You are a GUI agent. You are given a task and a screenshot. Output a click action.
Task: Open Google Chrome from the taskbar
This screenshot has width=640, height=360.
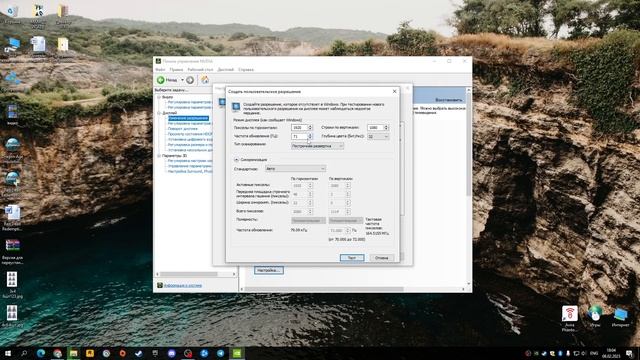coord(57,353)
